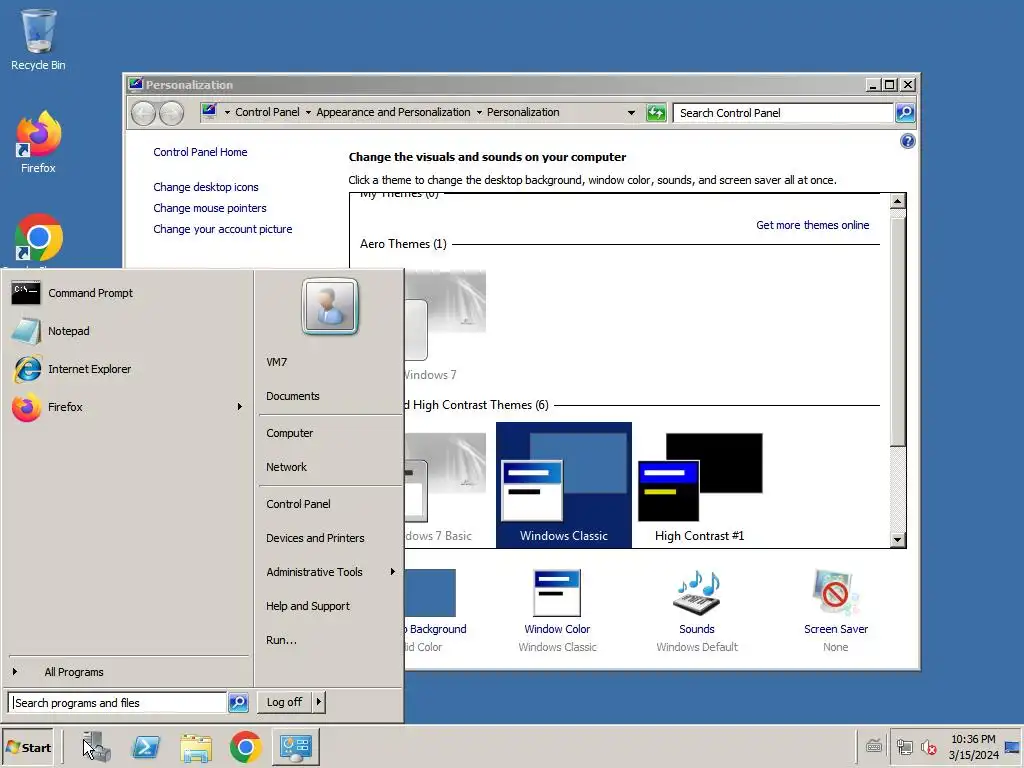
Task: Select the Windows Classic theme
Action: click(x=564, y=485)
